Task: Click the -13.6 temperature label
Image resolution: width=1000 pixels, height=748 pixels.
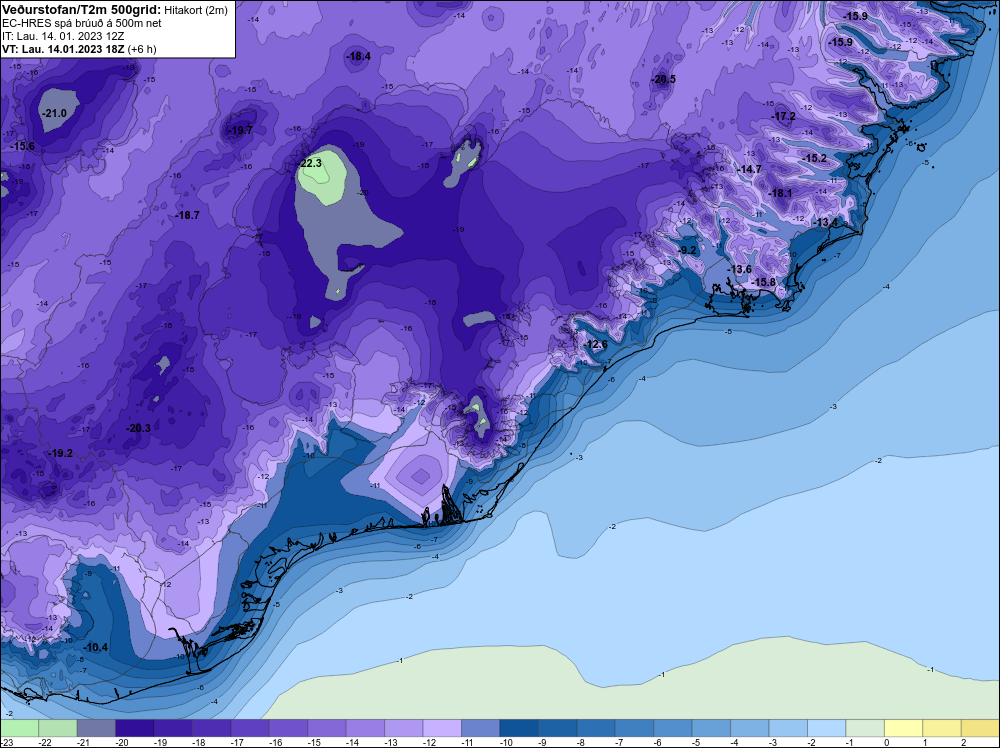Action: [x=740, y=269]
